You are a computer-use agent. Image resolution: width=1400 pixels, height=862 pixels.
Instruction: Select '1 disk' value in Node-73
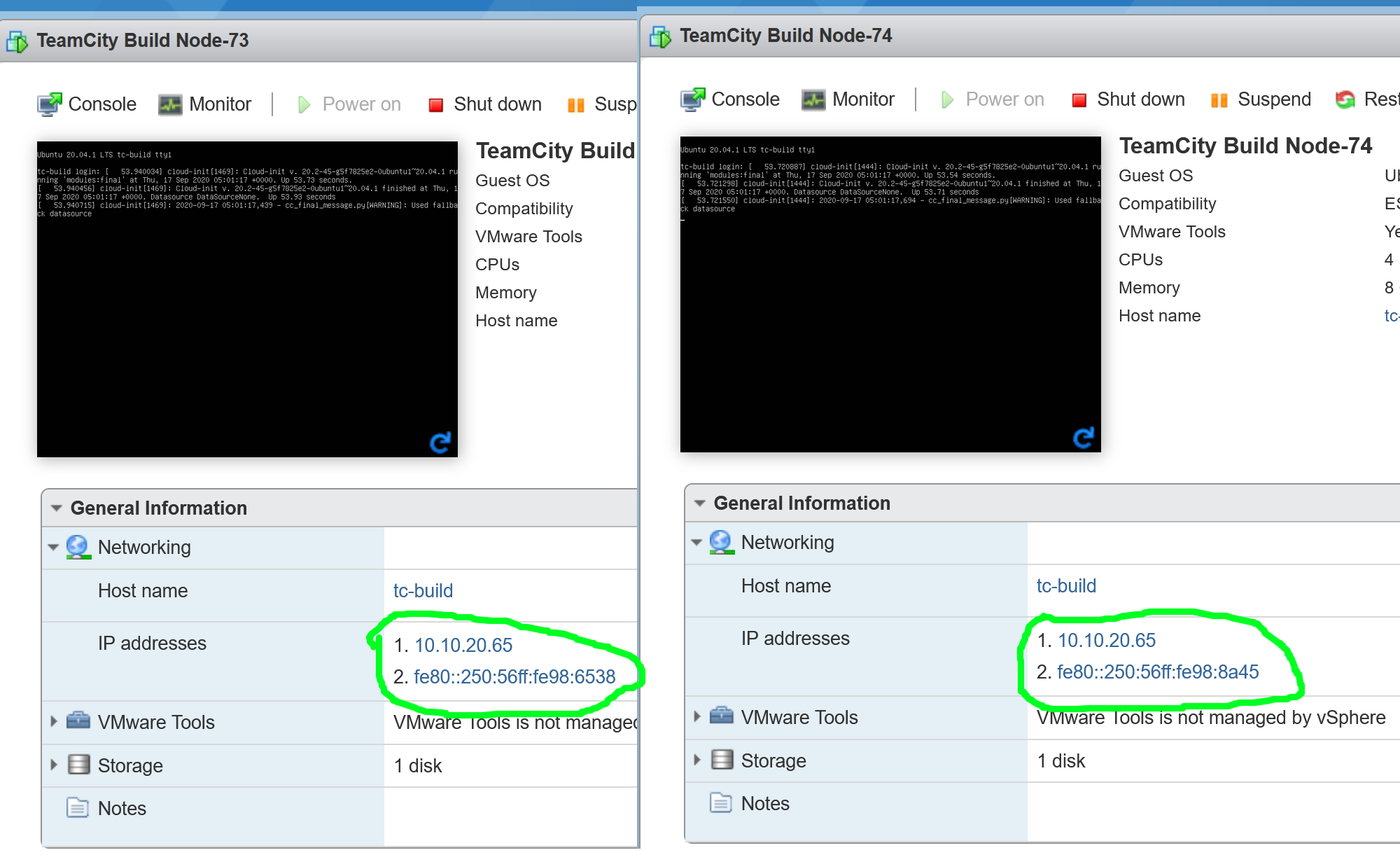pos(418,766)
